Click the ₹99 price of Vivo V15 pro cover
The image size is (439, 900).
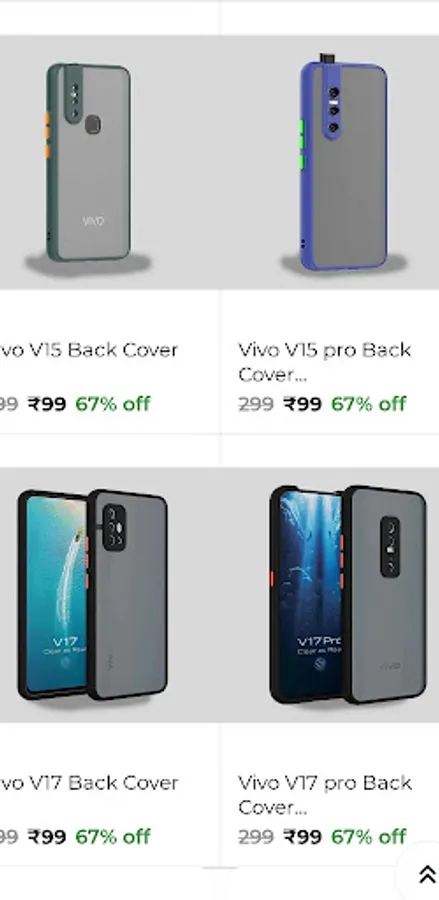click(x=302, y=404)
